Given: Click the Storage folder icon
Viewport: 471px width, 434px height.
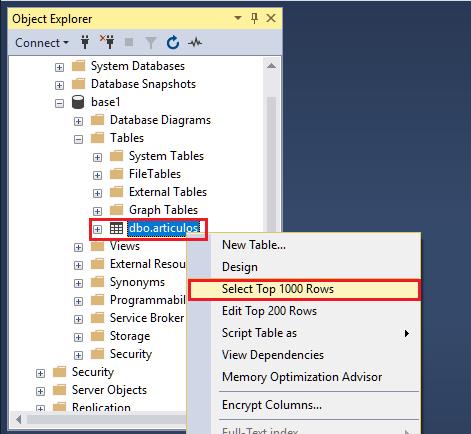Looking at the screenshot, I should click(x=98, y=336).
